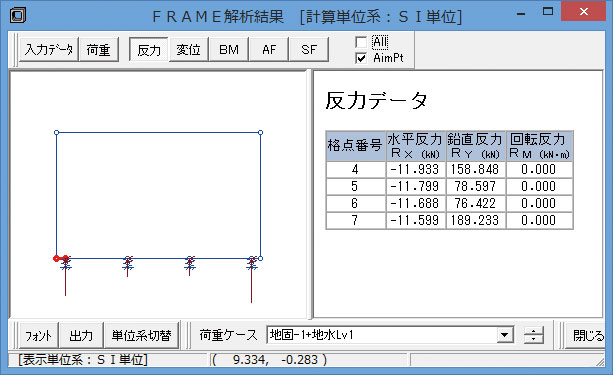613x375 pixels.
Task: Step load case up with spinner
Action: click(x=534, y=331)
